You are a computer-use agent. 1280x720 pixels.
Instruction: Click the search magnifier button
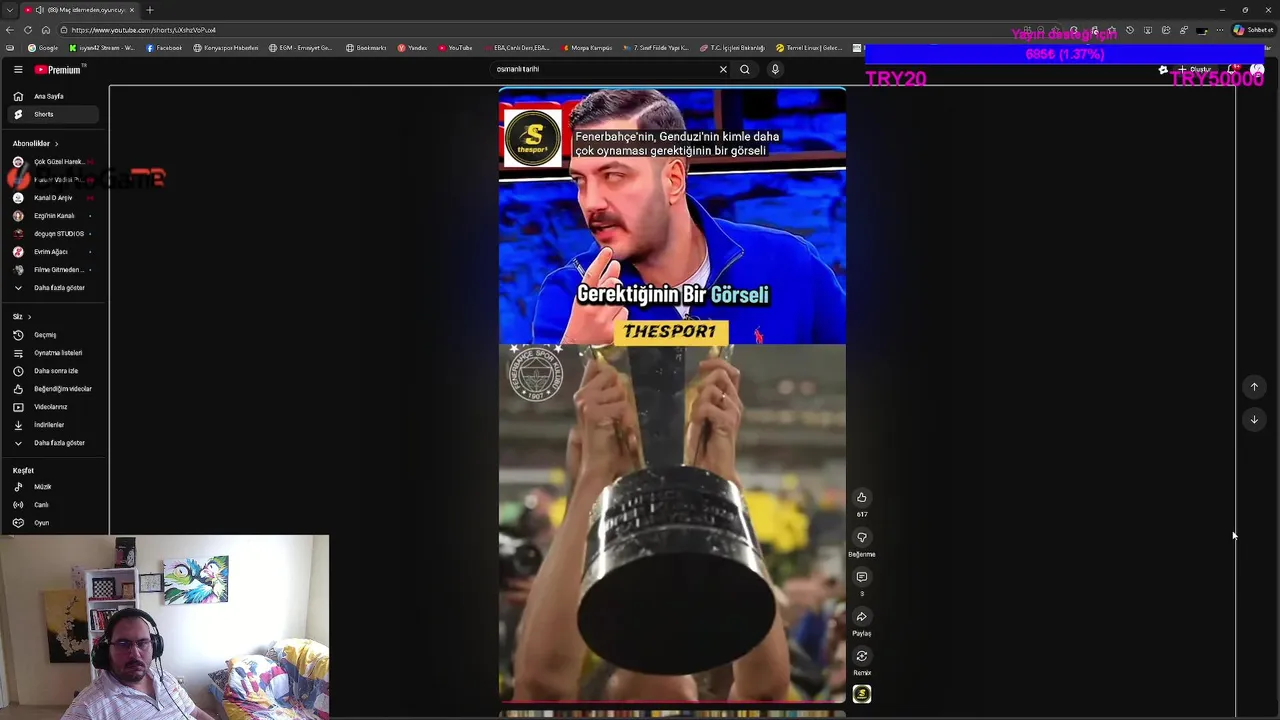pyautogui.click(x=745, y=69)
